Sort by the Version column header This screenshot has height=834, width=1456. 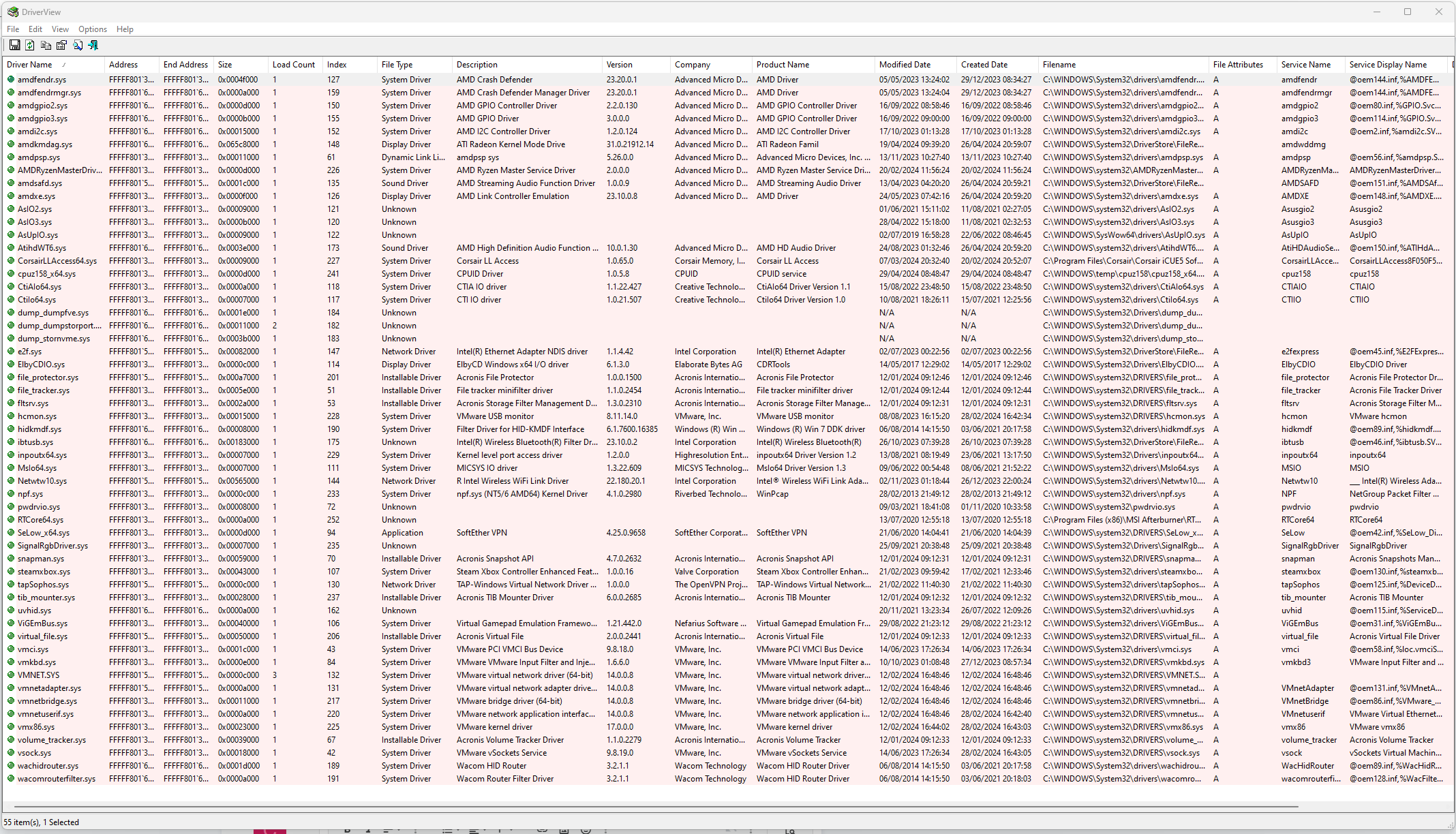637,65
